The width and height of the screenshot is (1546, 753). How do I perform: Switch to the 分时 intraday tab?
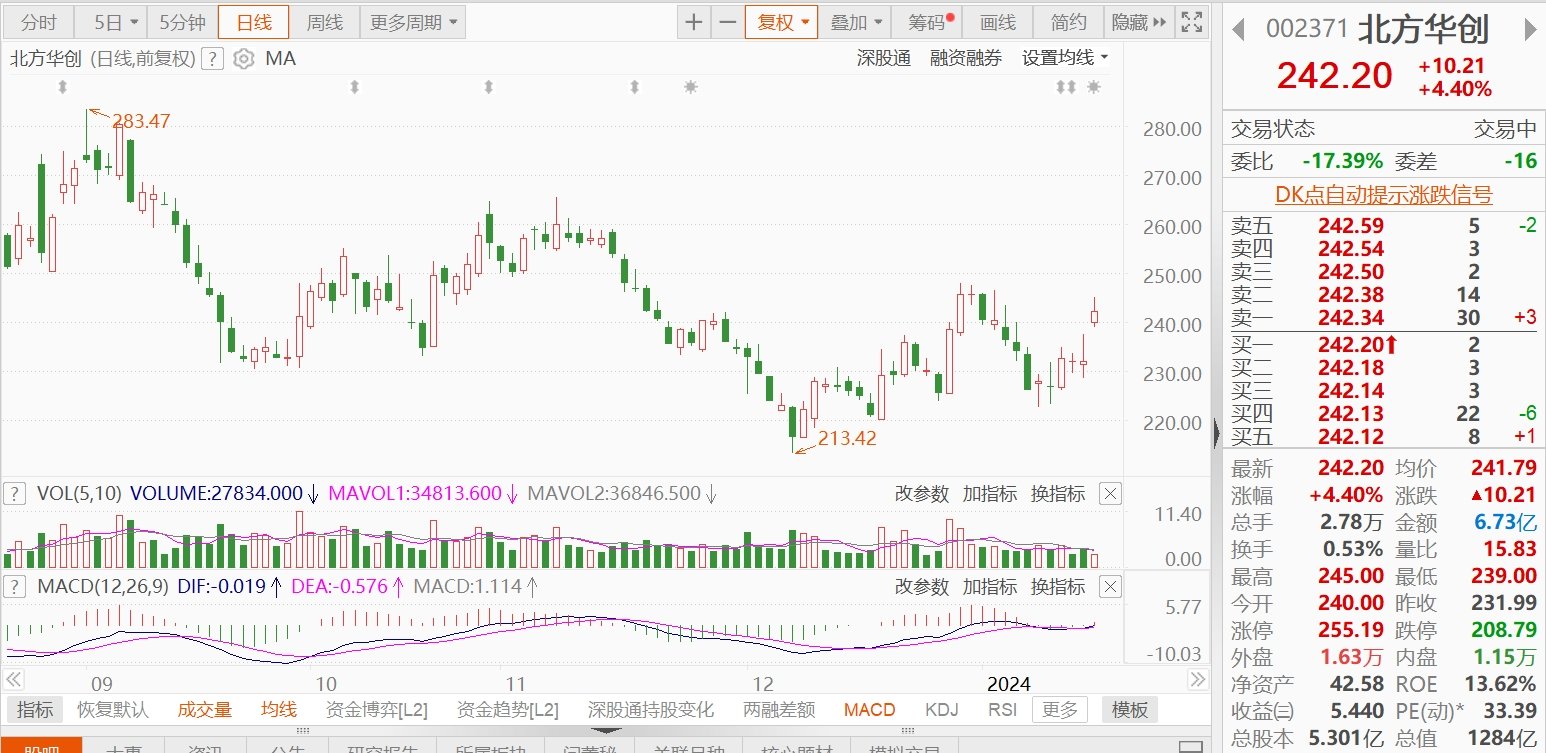[39, 22]
